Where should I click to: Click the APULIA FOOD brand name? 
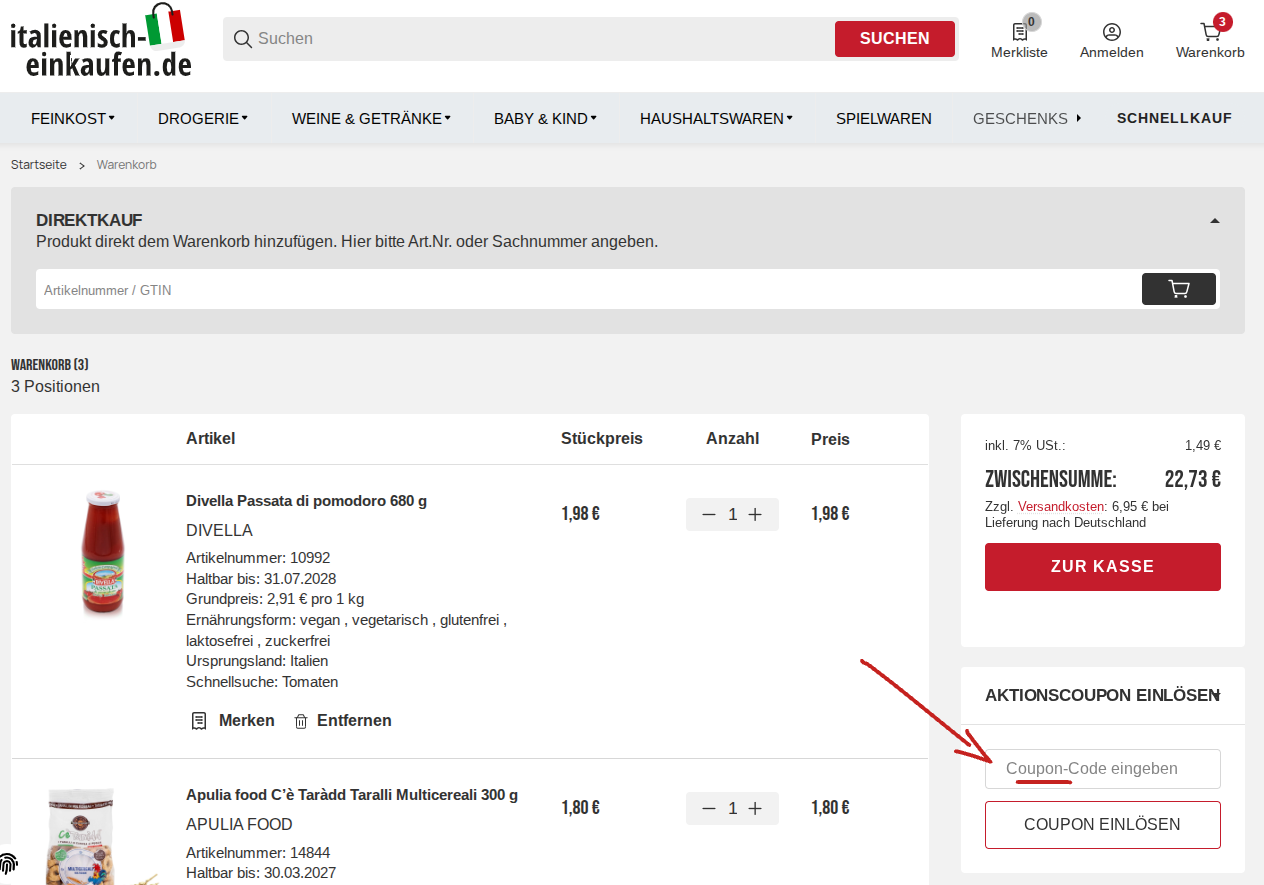click(239, 824)
